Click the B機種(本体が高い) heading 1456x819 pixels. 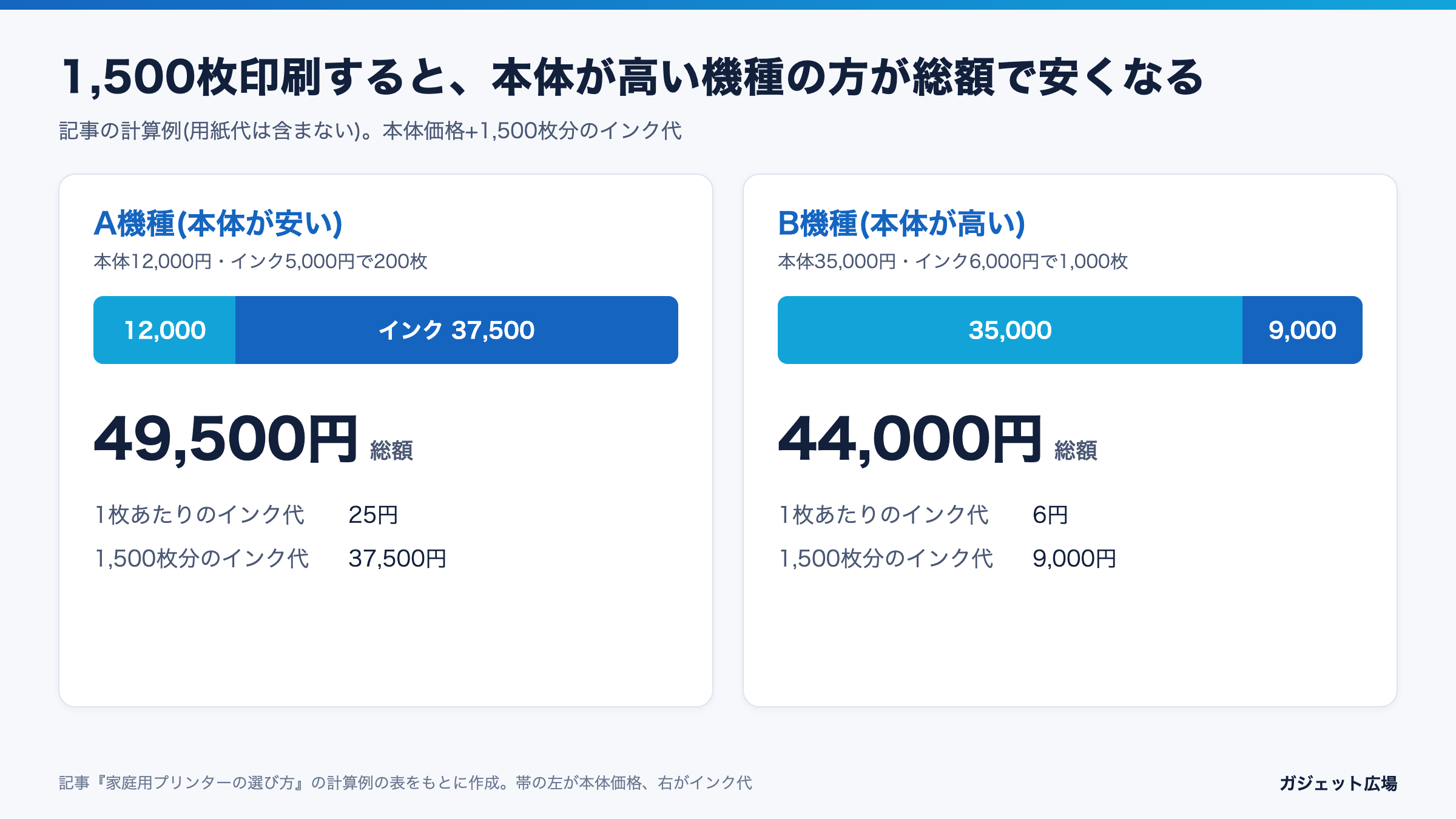coord(902,223)
